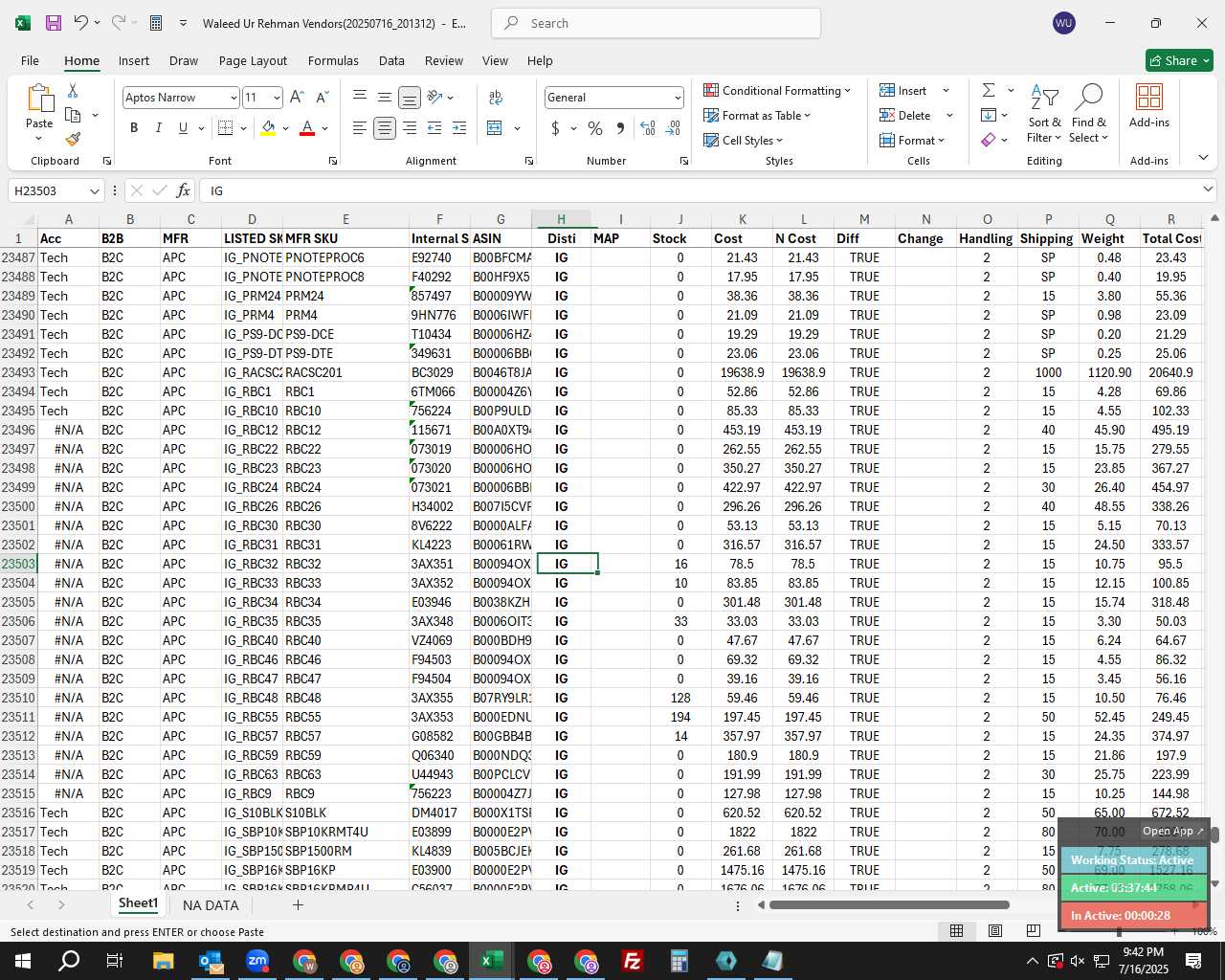Image resolution: width=1225 pixels, height=980 pixels.
Task: Open Find & Select tools
Action: 1089,113
